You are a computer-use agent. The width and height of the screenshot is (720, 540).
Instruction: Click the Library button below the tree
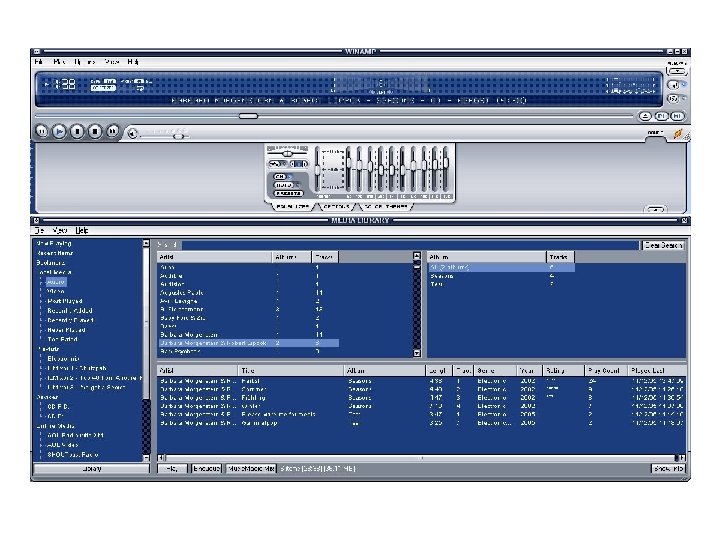pos(91,468)
